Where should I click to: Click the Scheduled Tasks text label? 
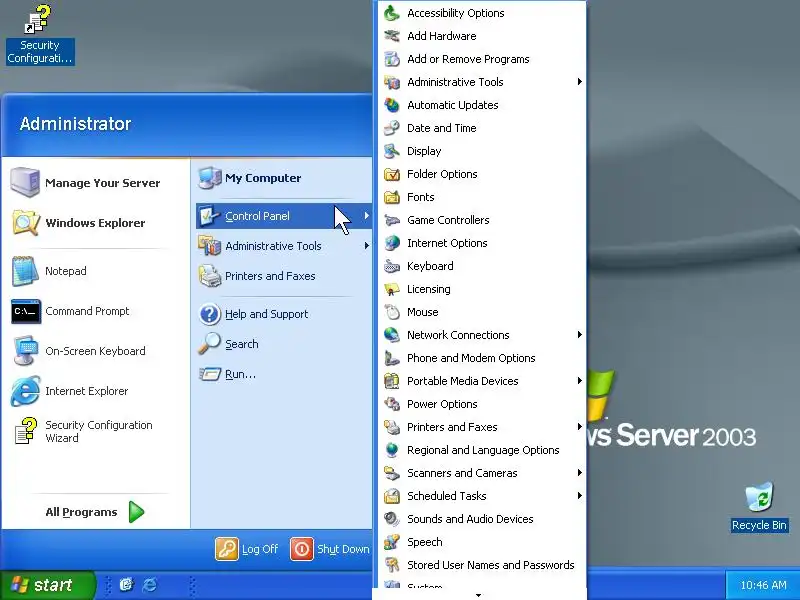[446, 496]
